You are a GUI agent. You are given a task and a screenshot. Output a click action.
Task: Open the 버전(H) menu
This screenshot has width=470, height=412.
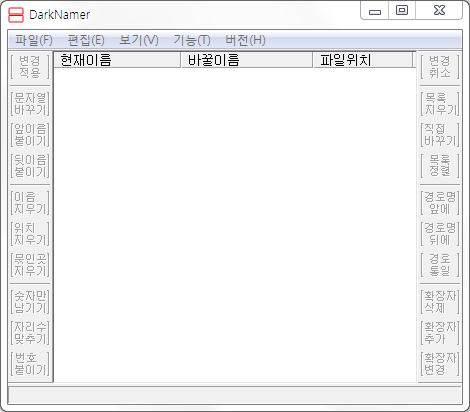coord(245,40)
